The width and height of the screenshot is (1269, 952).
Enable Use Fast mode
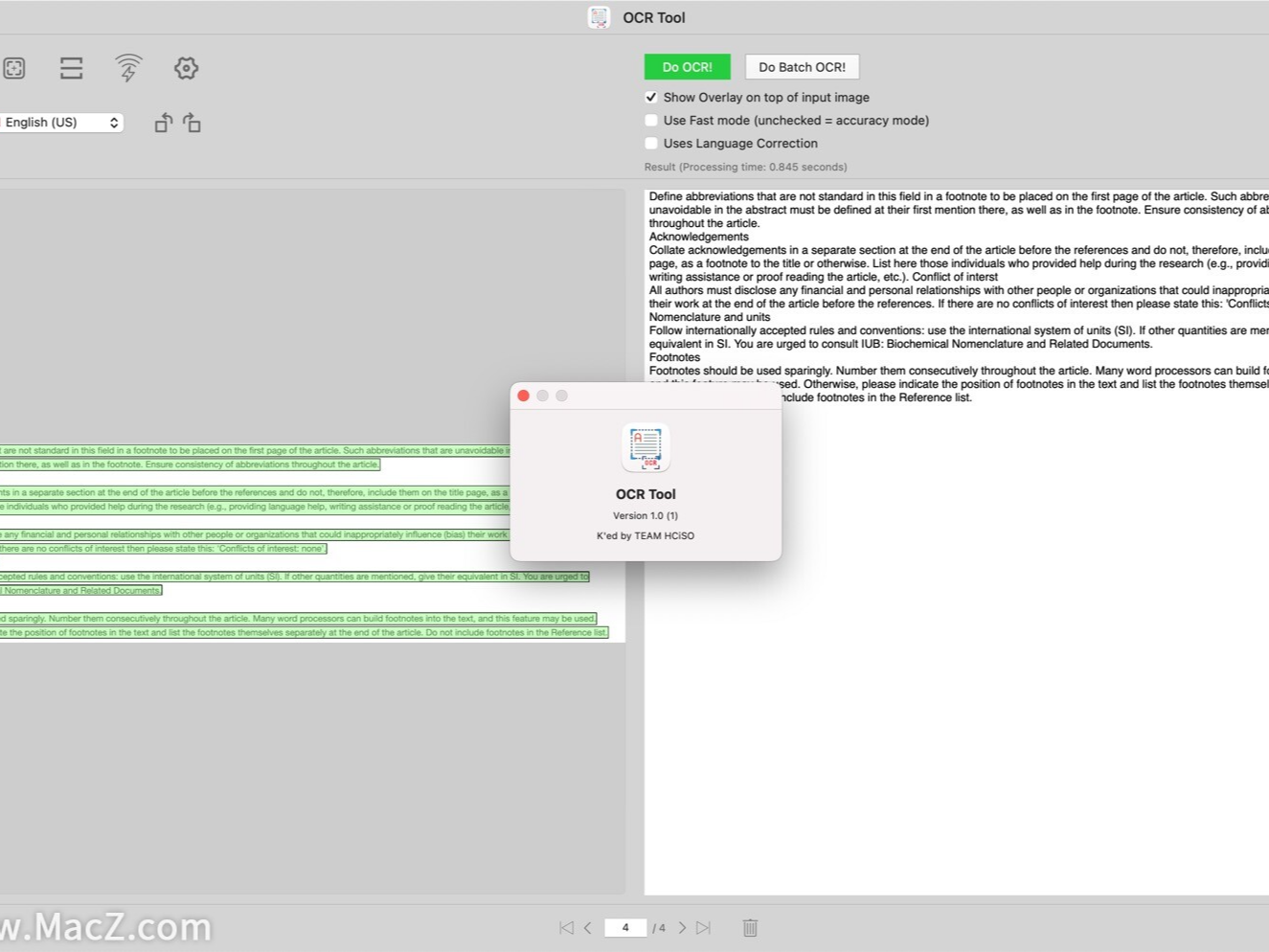coord(651,120)
